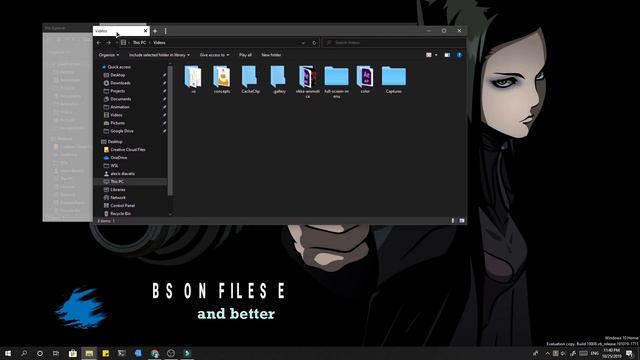
Task: Open the Give access to dropdown
Action: 214,55
